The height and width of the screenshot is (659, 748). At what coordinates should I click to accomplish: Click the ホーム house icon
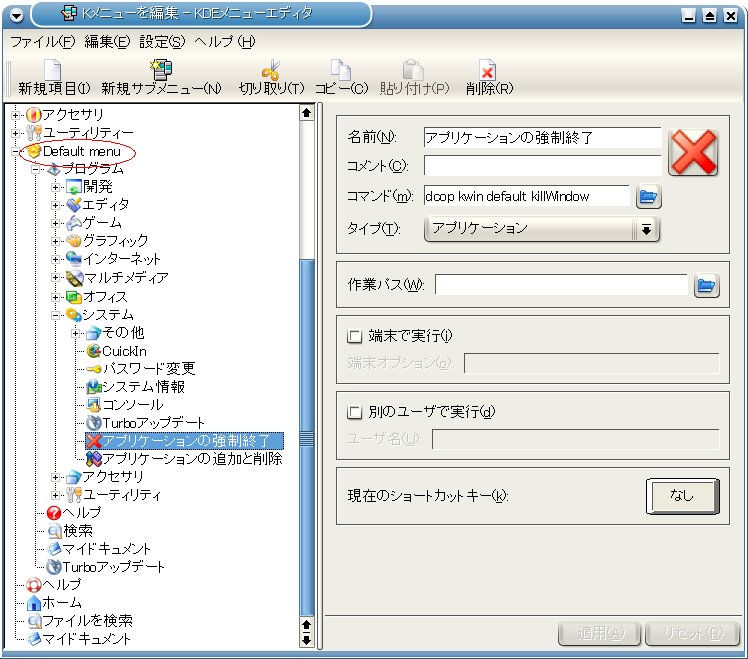point(34,603)
